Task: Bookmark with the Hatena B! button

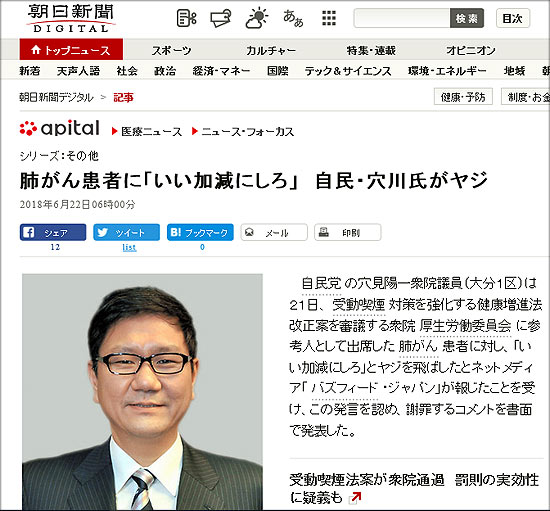Action: pos(200,232)
